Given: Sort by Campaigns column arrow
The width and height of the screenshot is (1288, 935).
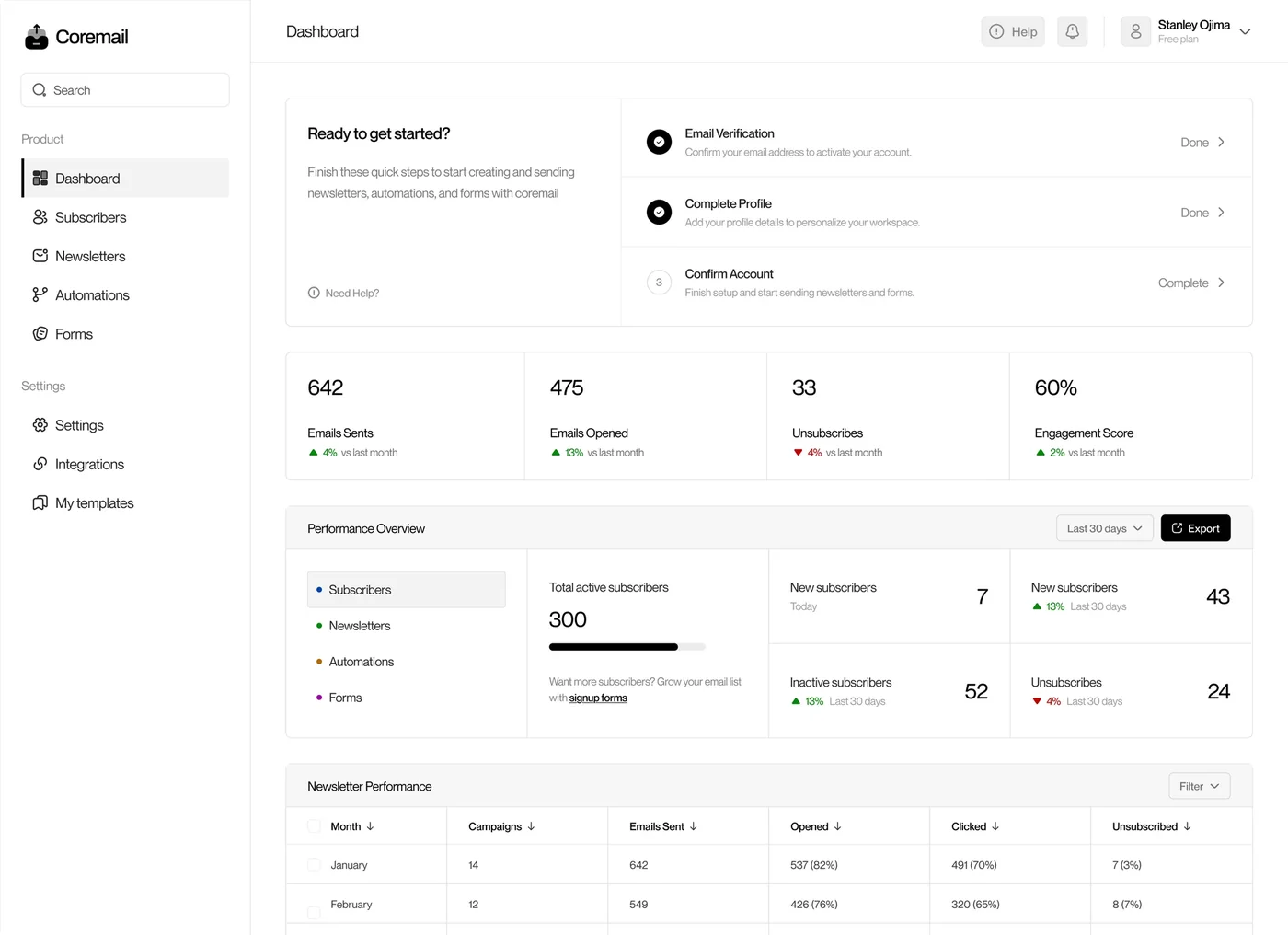Looking at the screenshot, I should (x=531, y=826).
